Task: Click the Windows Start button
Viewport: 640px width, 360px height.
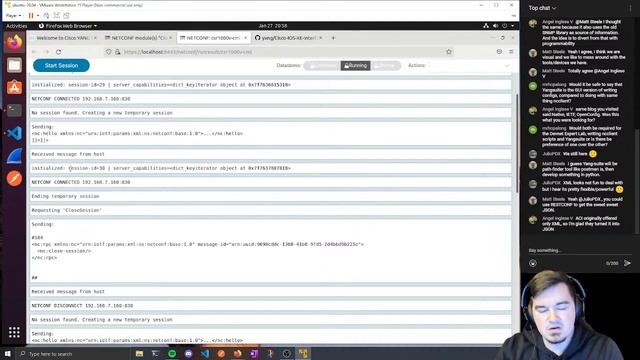Action: (7, 353)
